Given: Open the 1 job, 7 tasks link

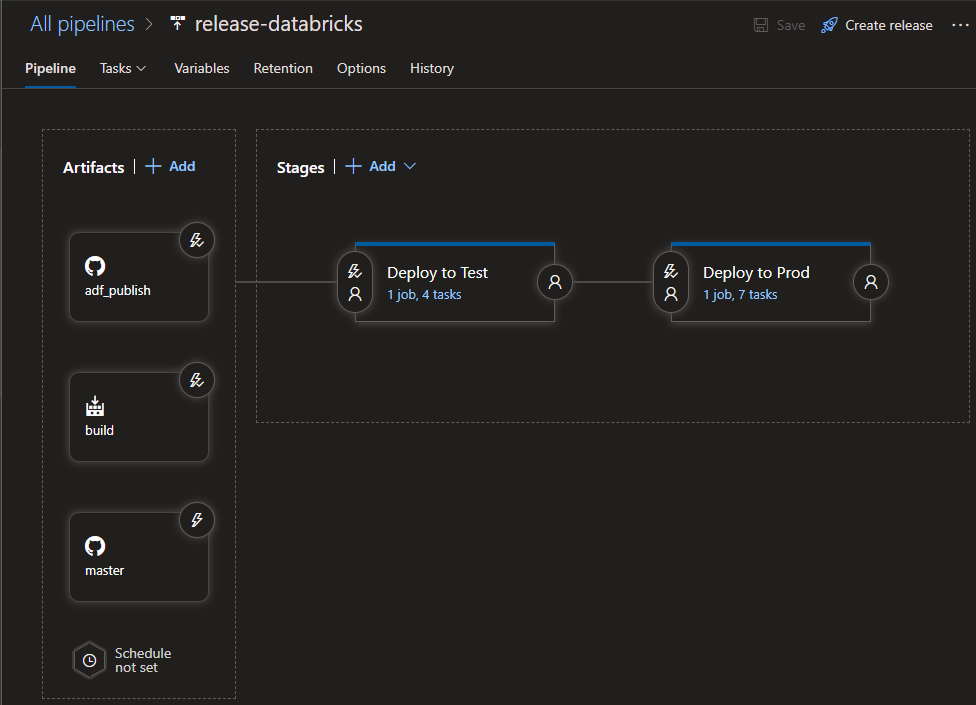Looking at the screenshot, I should point(740,294).
